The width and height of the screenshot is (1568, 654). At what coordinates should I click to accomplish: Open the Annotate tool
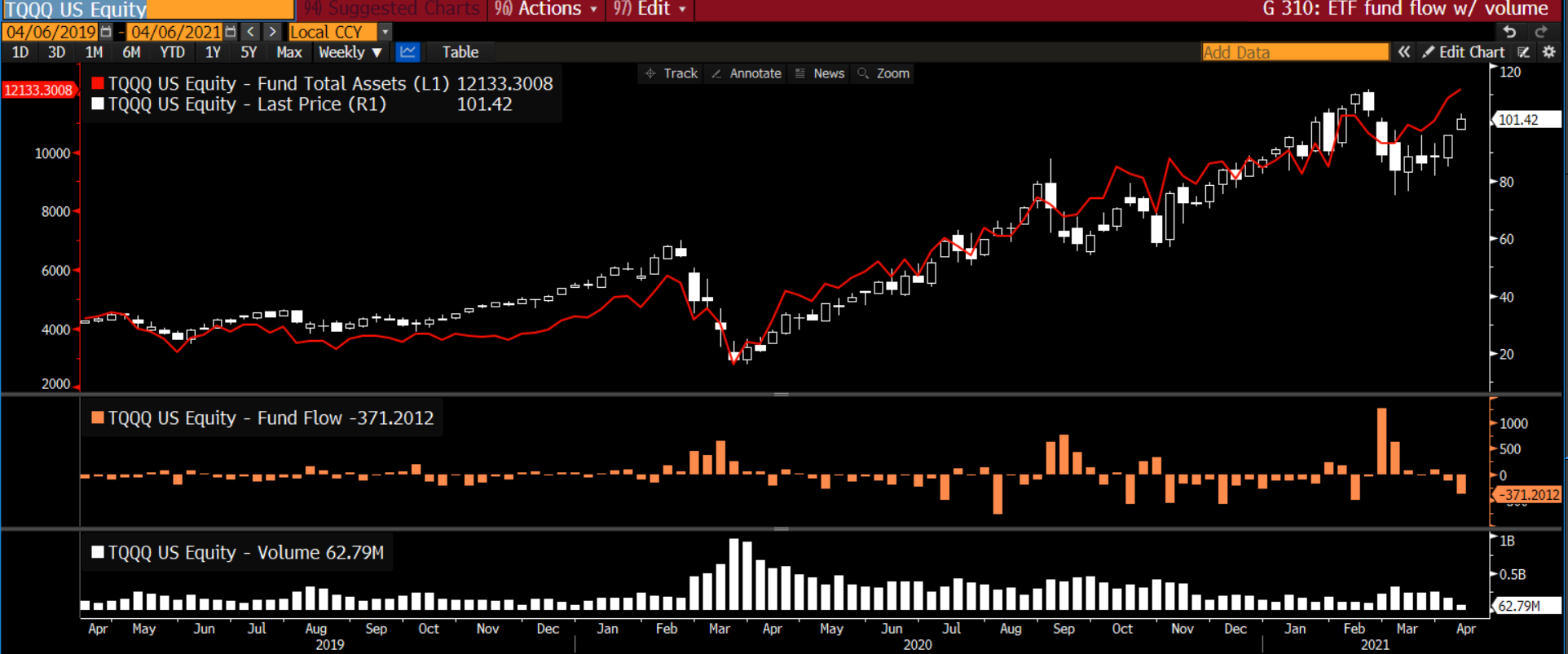(x=747, y=73)
